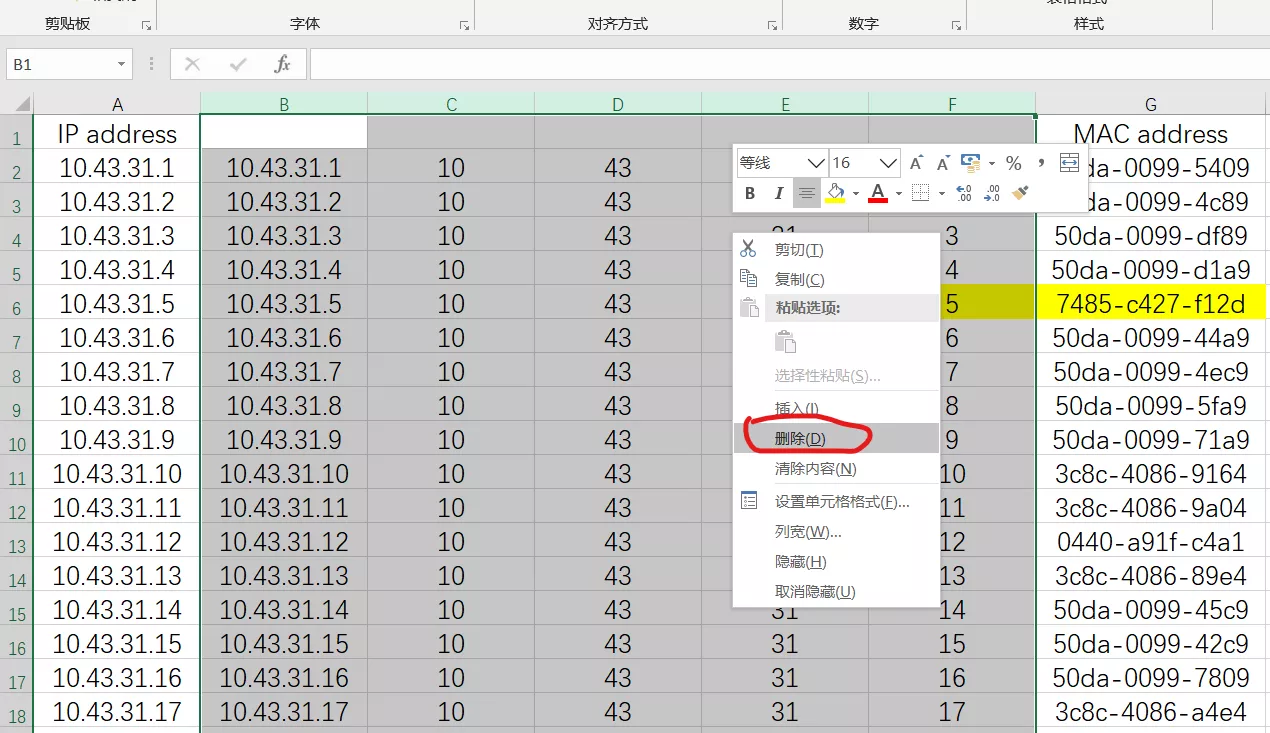Screen dimensions: 1270x733
Task: Click the format painter brush icon
Action: pos(1020,192)
